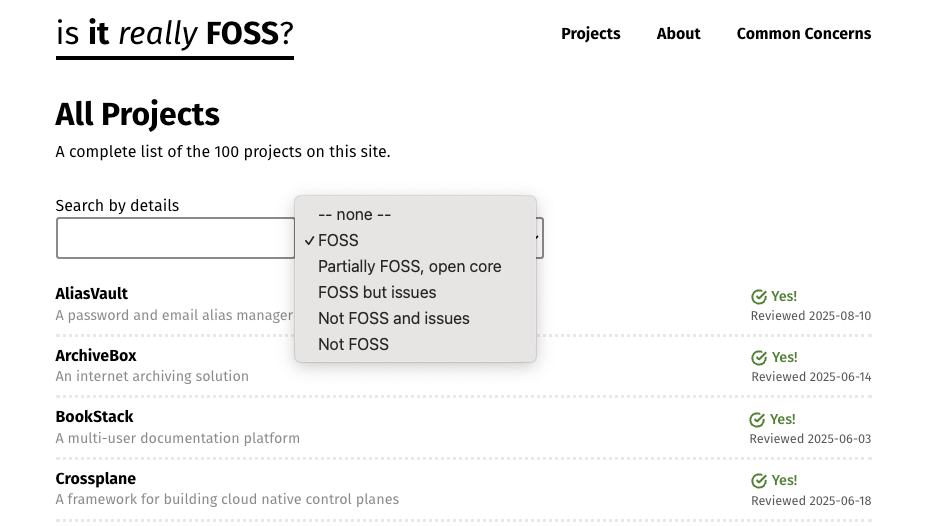Screen dimensions: 942x526
Task: Select "Partially FOSS, open core" option
Action: pyautogui.click(x=409, y=266)
